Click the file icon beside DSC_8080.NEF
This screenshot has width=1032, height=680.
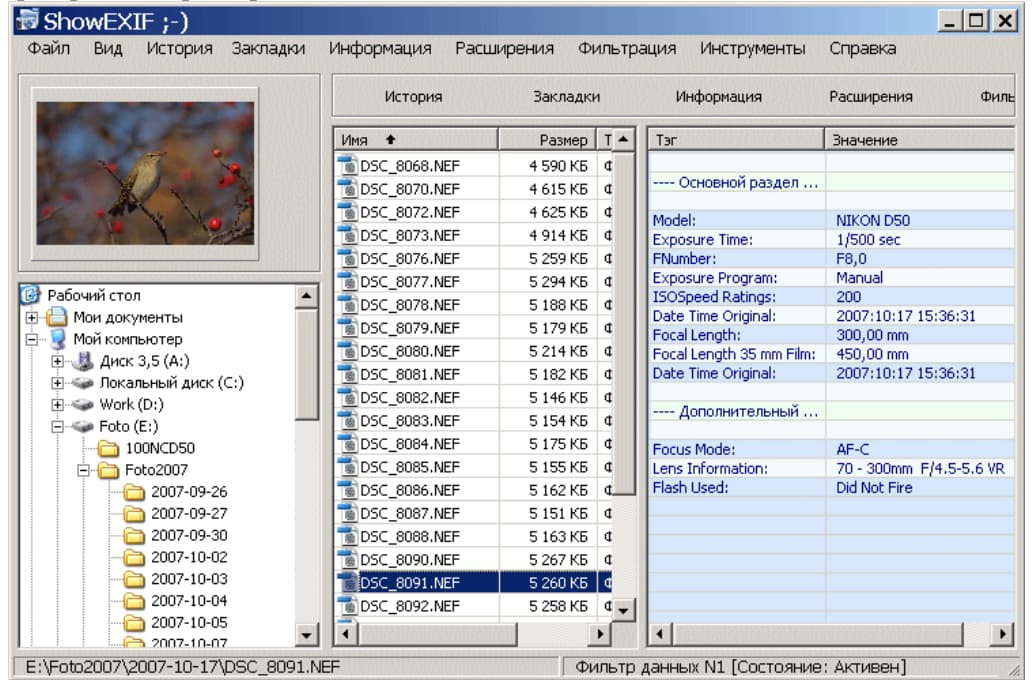(x=348, y=352)
